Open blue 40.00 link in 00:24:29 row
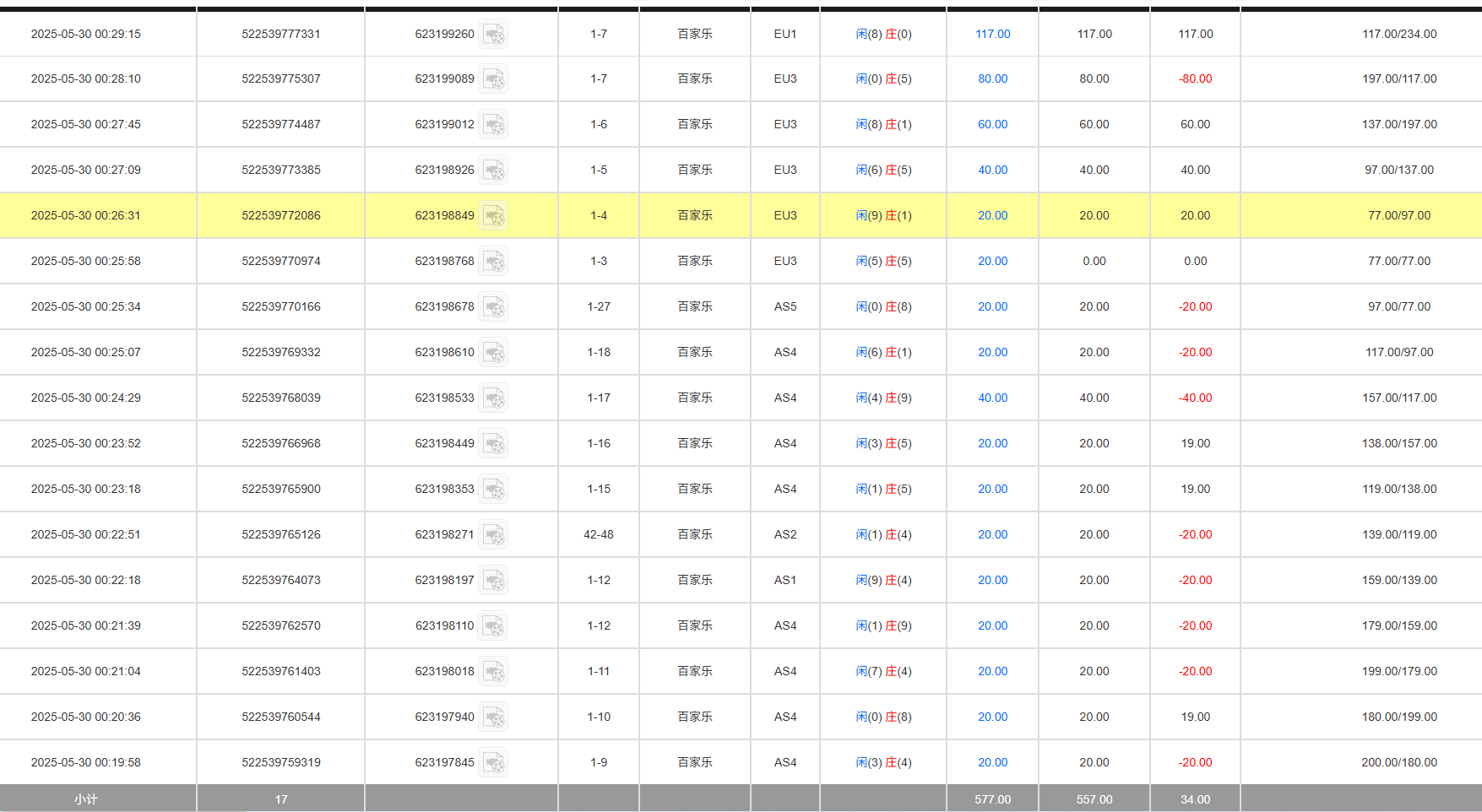 992,398
